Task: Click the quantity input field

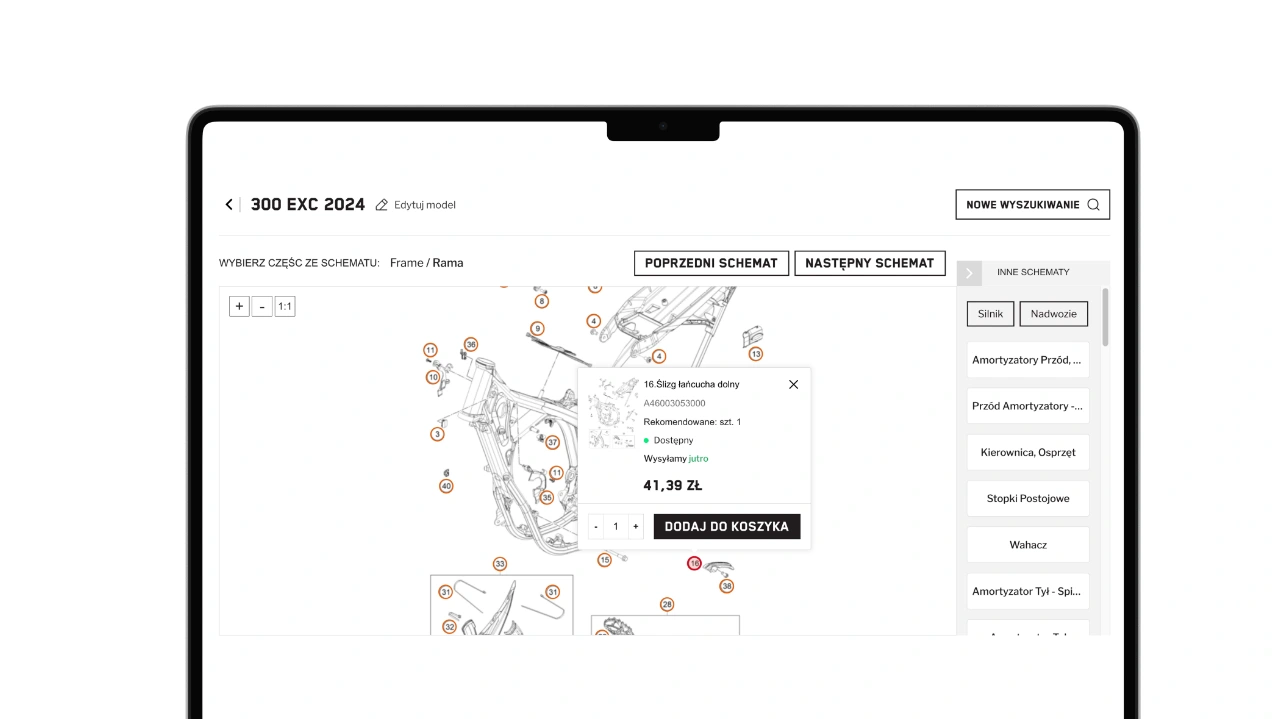Action: pyautogui.click(x=616, y=527)
